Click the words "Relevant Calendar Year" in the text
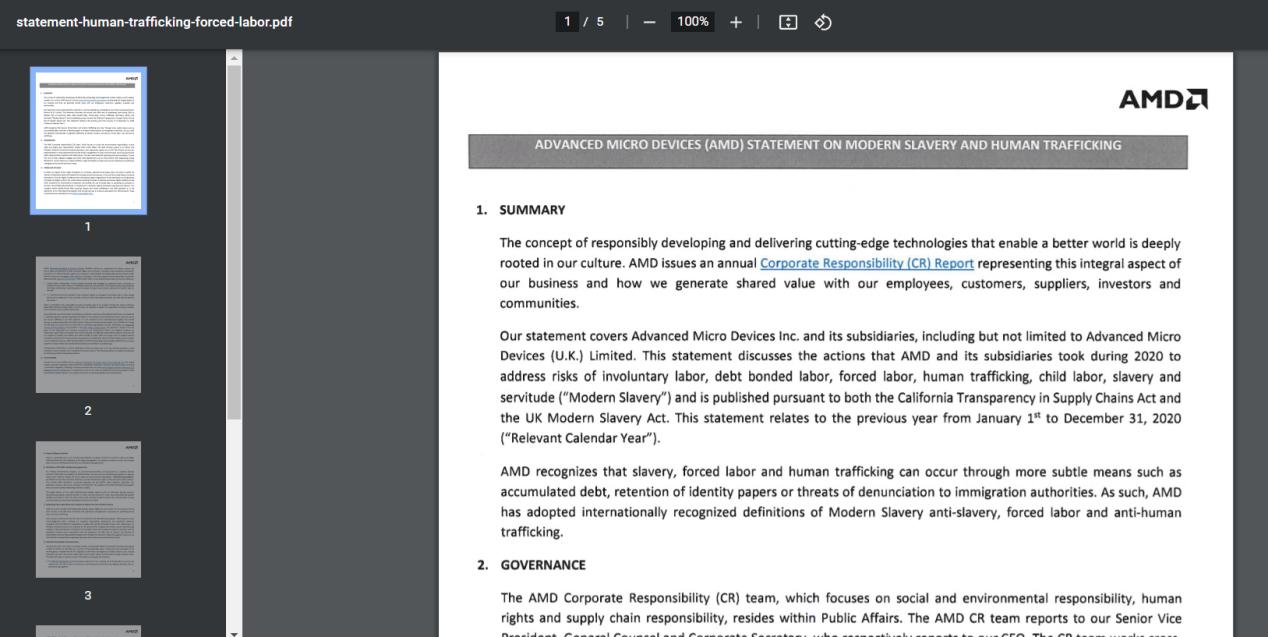 coord(580,438)
